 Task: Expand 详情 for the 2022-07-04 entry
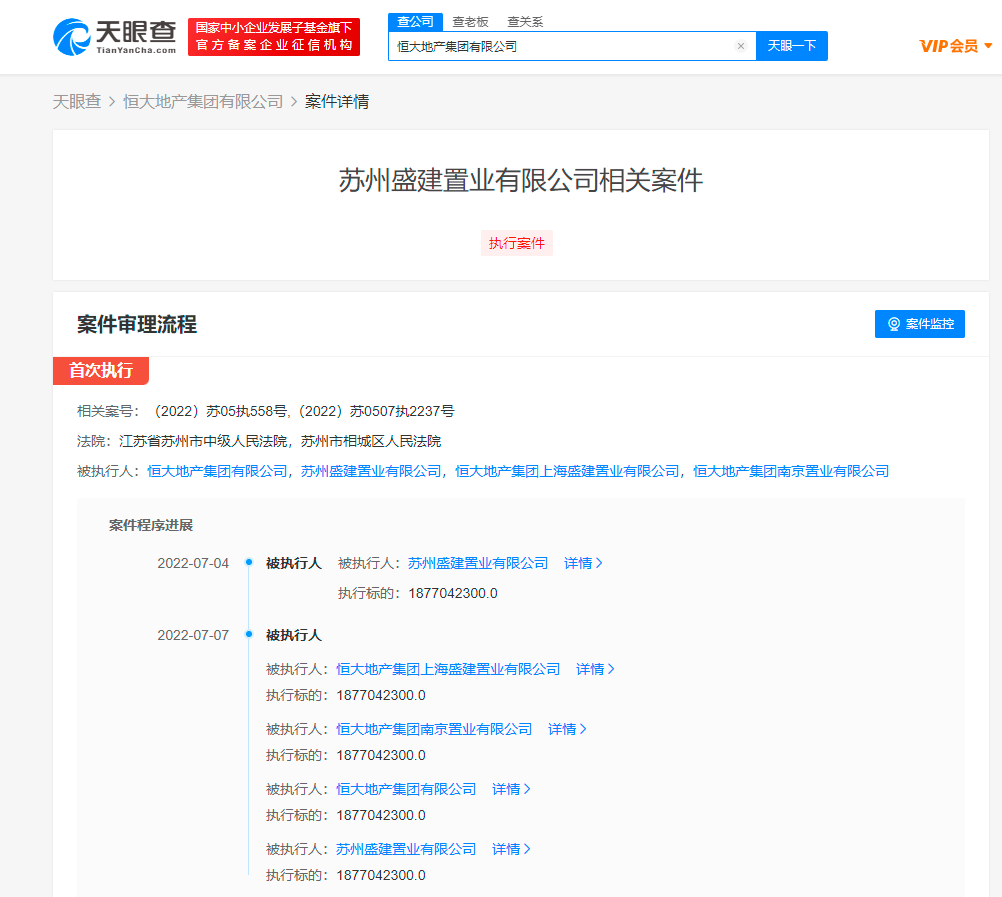(583, 563)
